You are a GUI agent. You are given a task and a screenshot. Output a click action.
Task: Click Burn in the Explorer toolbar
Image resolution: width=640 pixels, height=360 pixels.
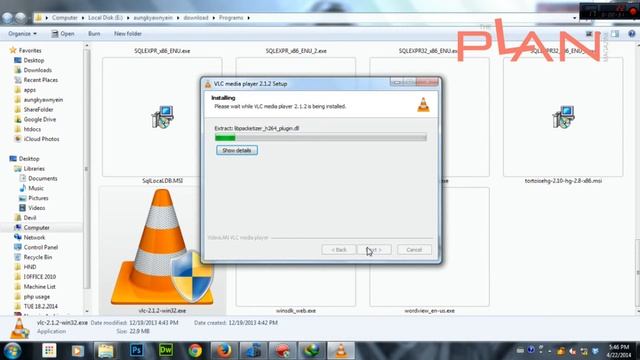(94, 33)
